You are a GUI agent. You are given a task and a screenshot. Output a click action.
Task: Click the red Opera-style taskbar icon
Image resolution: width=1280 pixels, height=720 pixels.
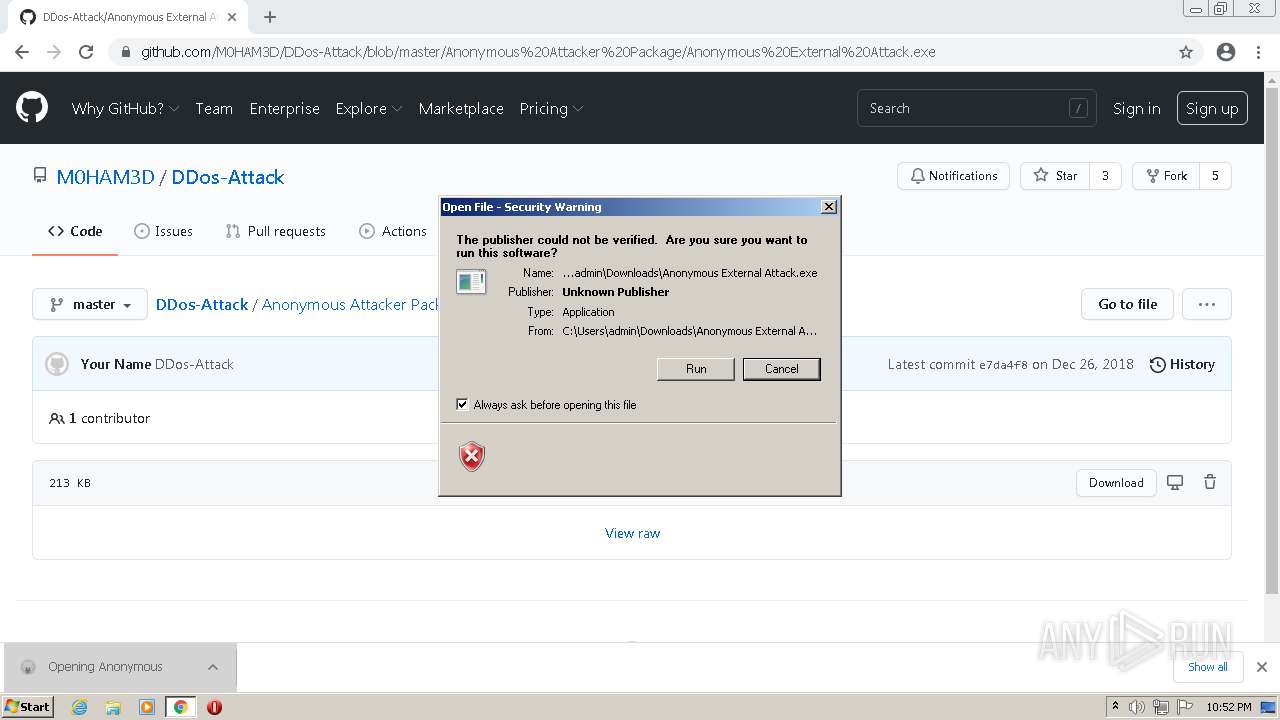(x=214, y=707)
